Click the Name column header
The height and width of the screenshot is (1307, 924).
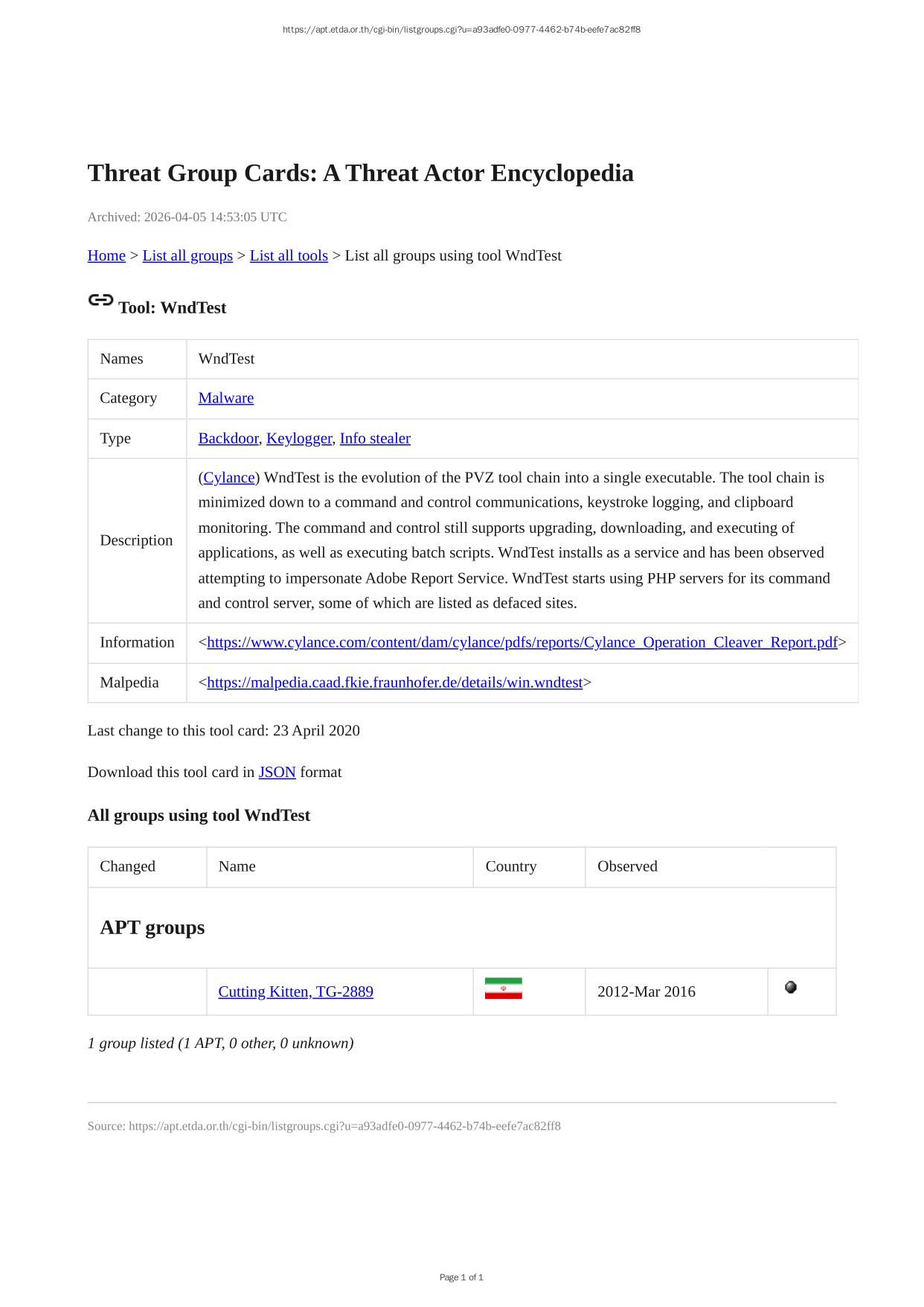tap(237, 866)
